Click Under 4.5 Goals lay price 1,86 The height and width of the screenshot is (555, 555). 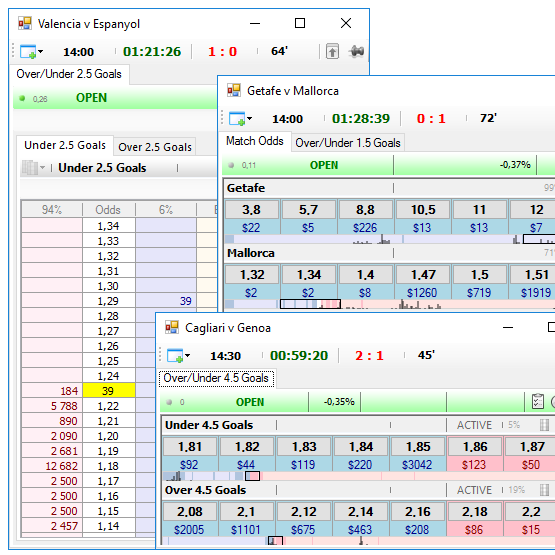click(475, 447)
